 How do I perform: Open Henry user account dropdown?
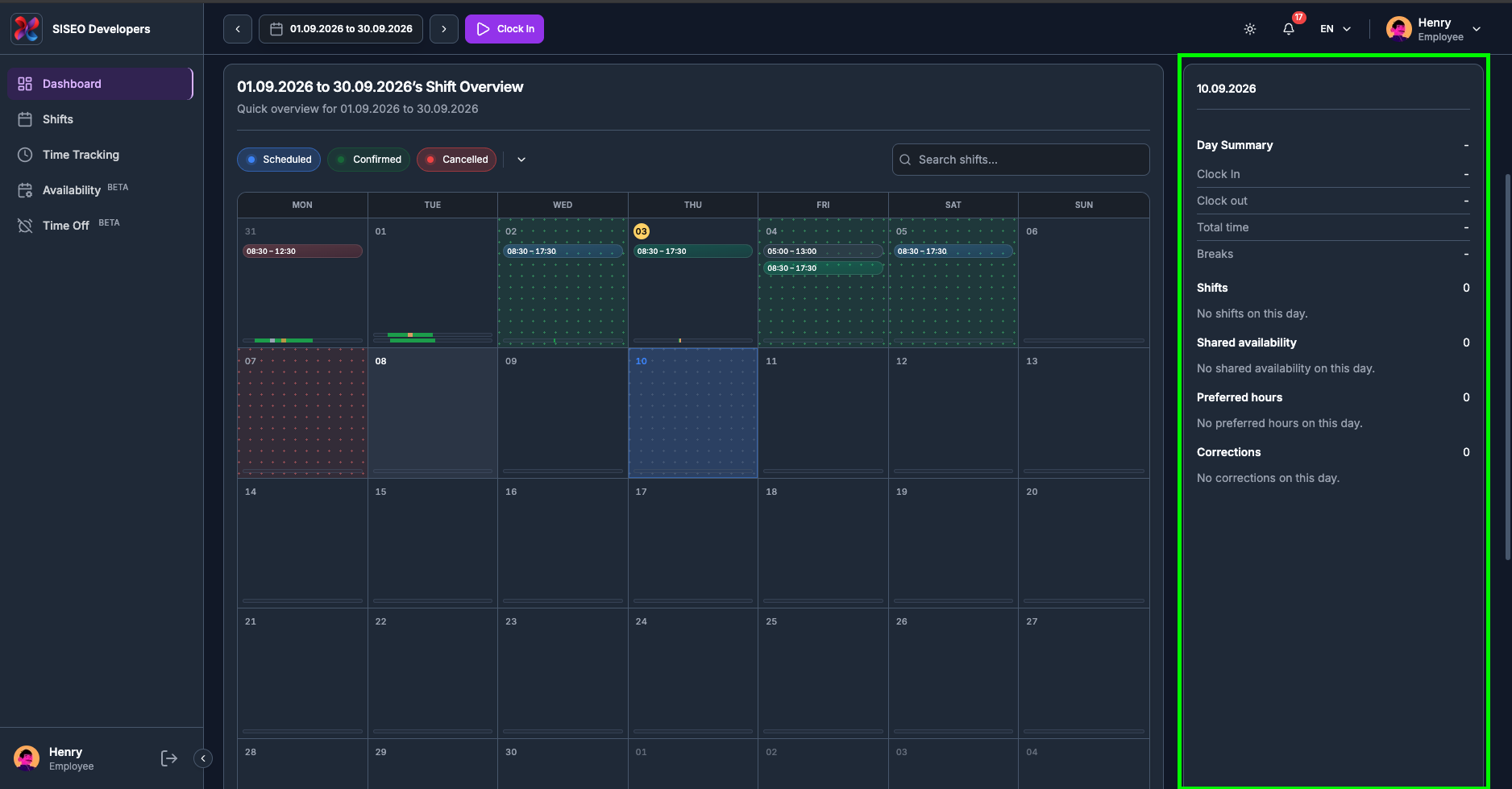click(x=1434, y=29)
